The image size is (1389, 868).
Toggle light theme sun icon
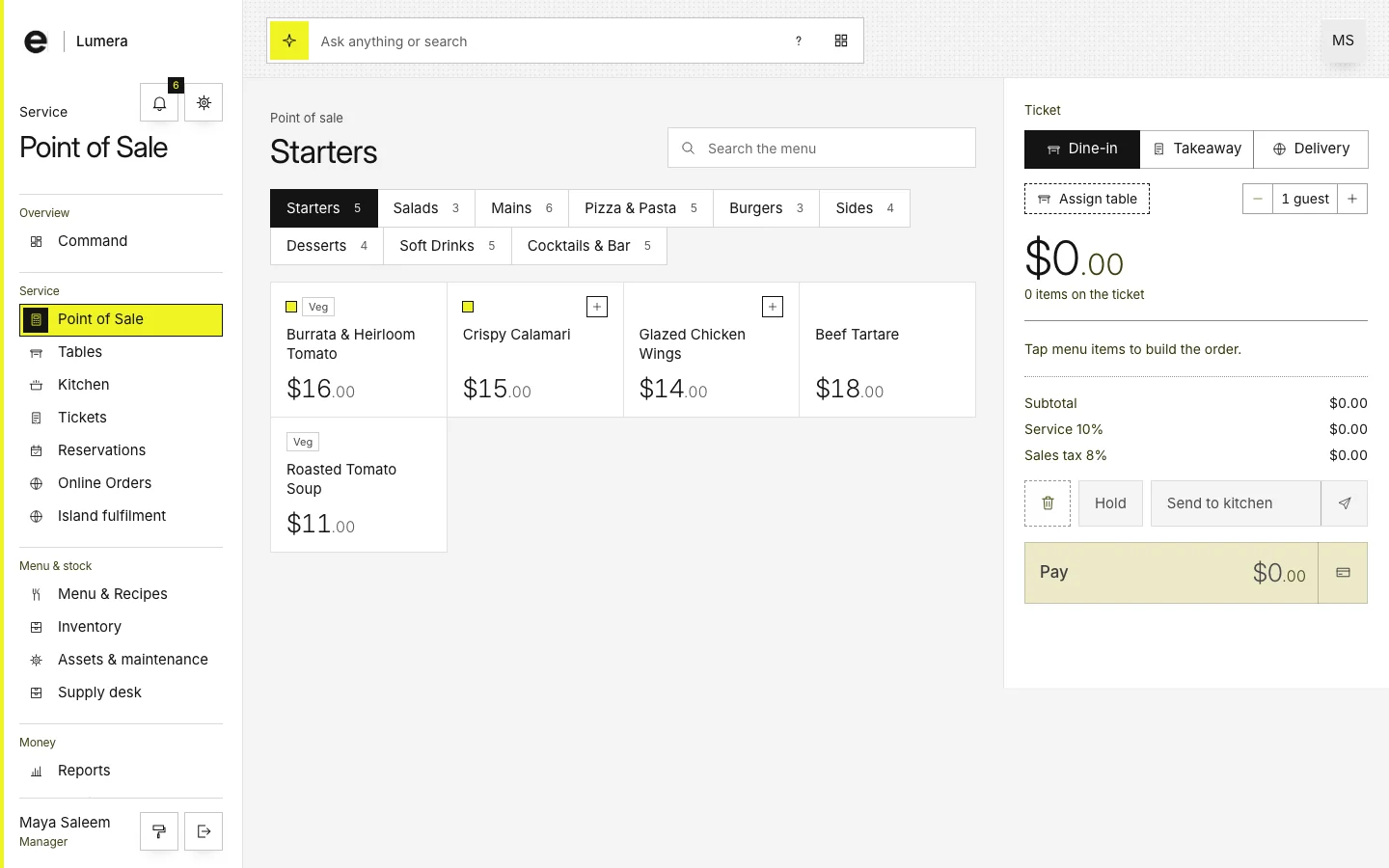[x=204, y=102]
